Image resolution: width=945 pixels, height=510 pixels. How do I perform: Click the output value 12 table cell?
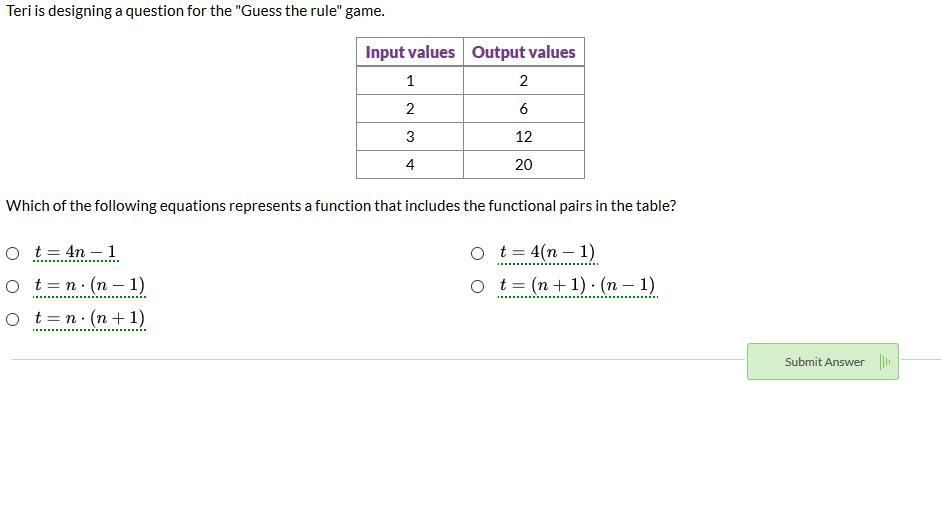[x=524, y=137]
